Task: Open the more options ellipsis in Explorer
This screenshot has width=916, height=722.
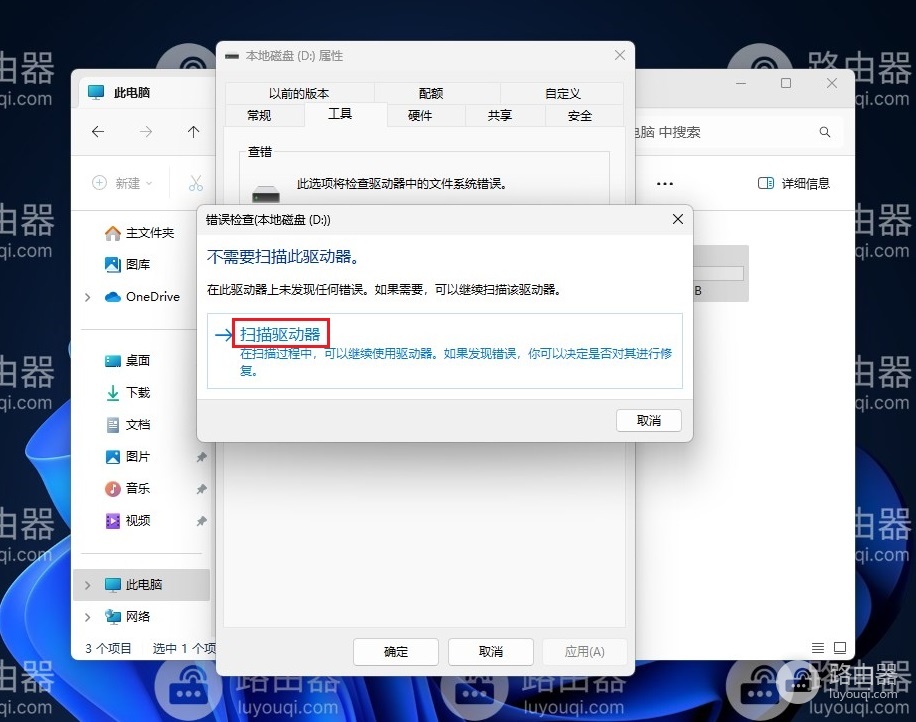Action: point(665,183)
